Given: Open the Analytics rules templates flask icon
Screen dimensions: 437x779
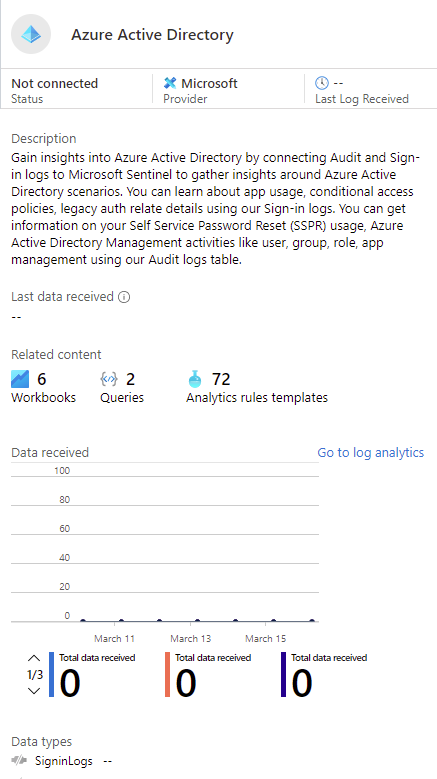Looking at the screenshot, I should coord(195,379).
